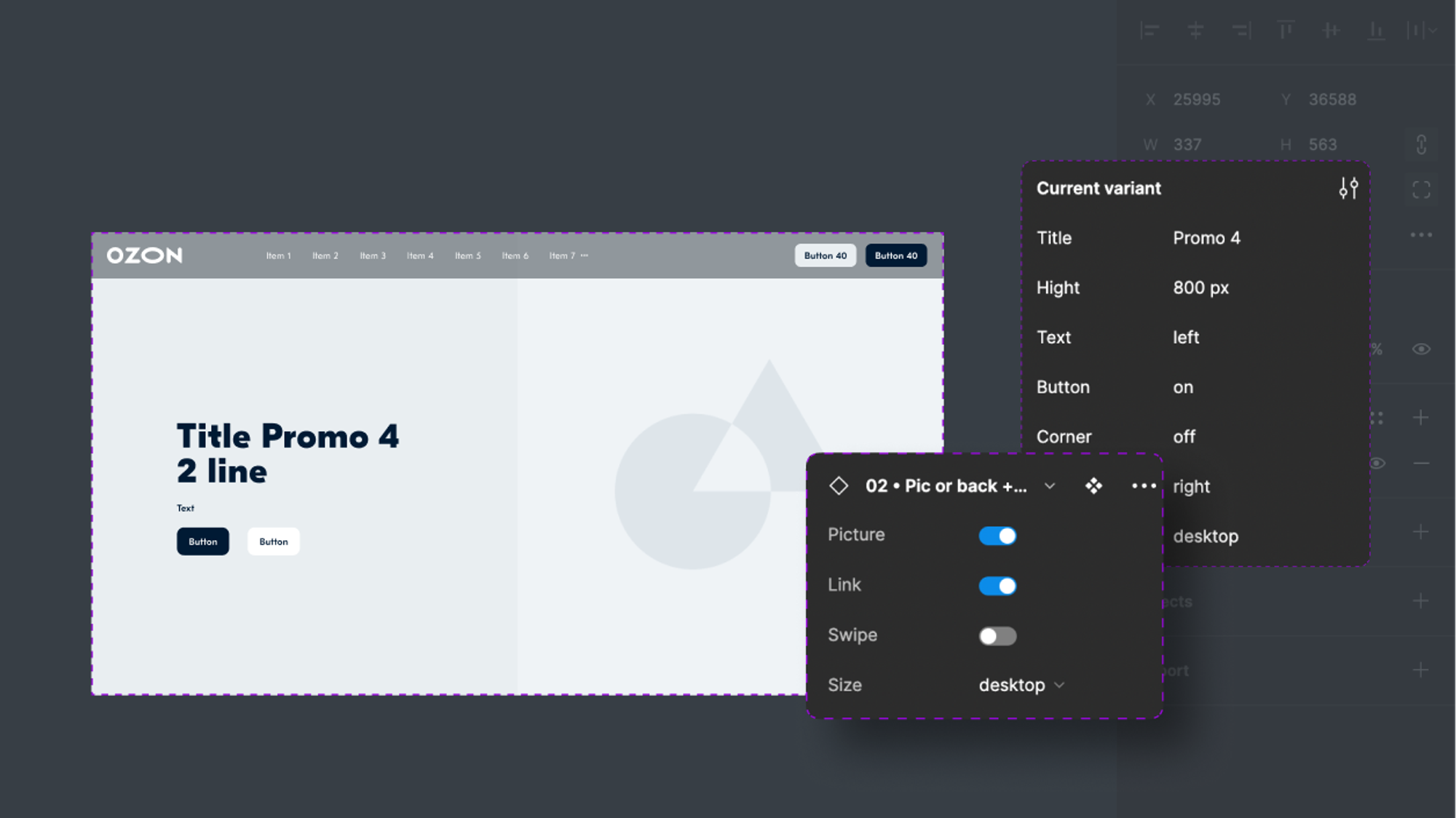The width and height of the screenshot is (1456, 818).
Task: Click the dark Button below the title
Action: point(203,541)
